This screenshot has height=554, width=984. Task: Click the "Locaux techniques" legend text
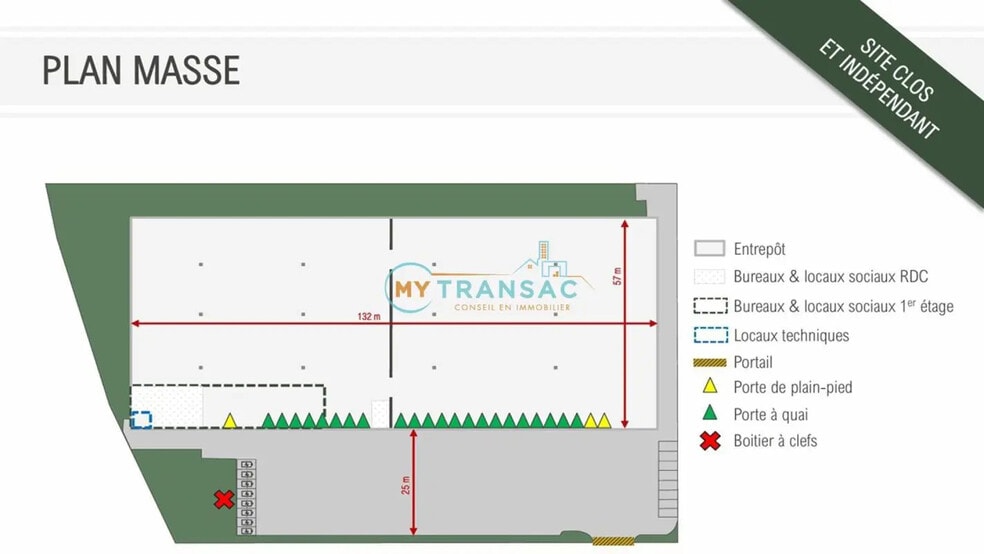pos(791,336)
